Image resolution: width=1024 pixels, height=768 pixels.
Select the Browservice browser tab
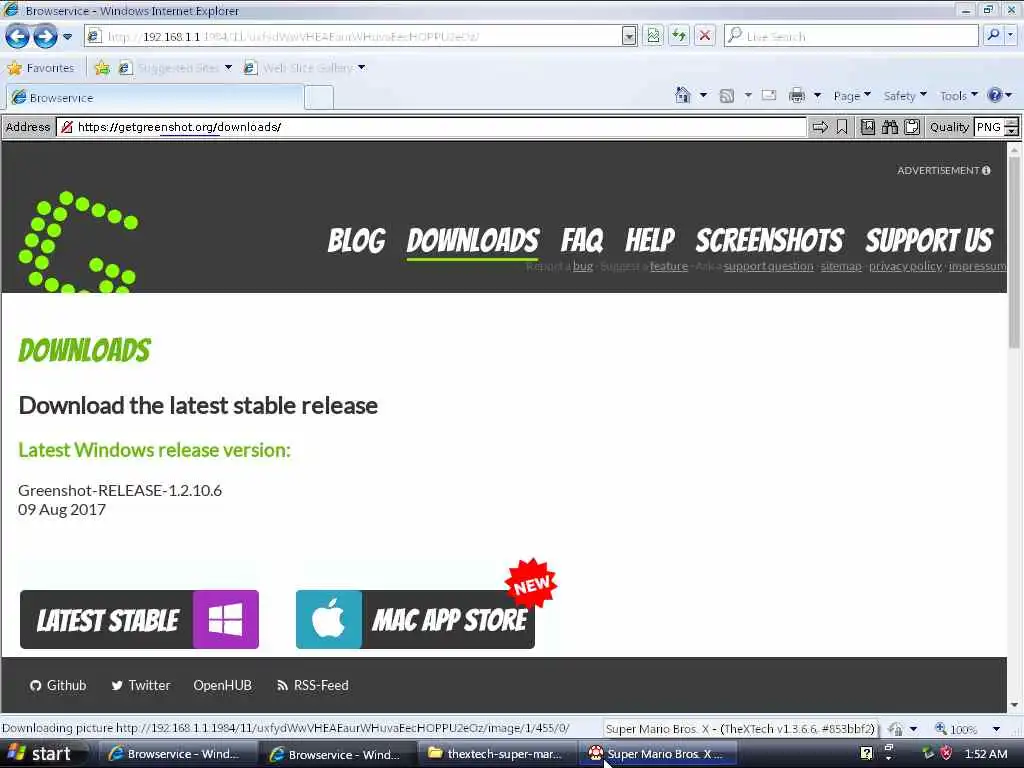click(155, 97)
